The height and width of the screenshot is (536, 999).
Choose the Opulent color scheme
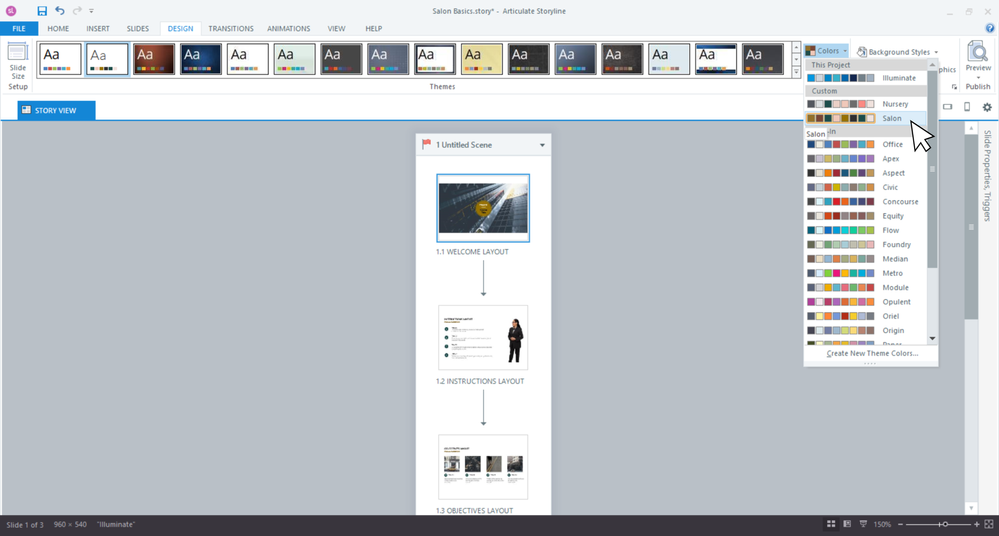click(x=866, y=302)
